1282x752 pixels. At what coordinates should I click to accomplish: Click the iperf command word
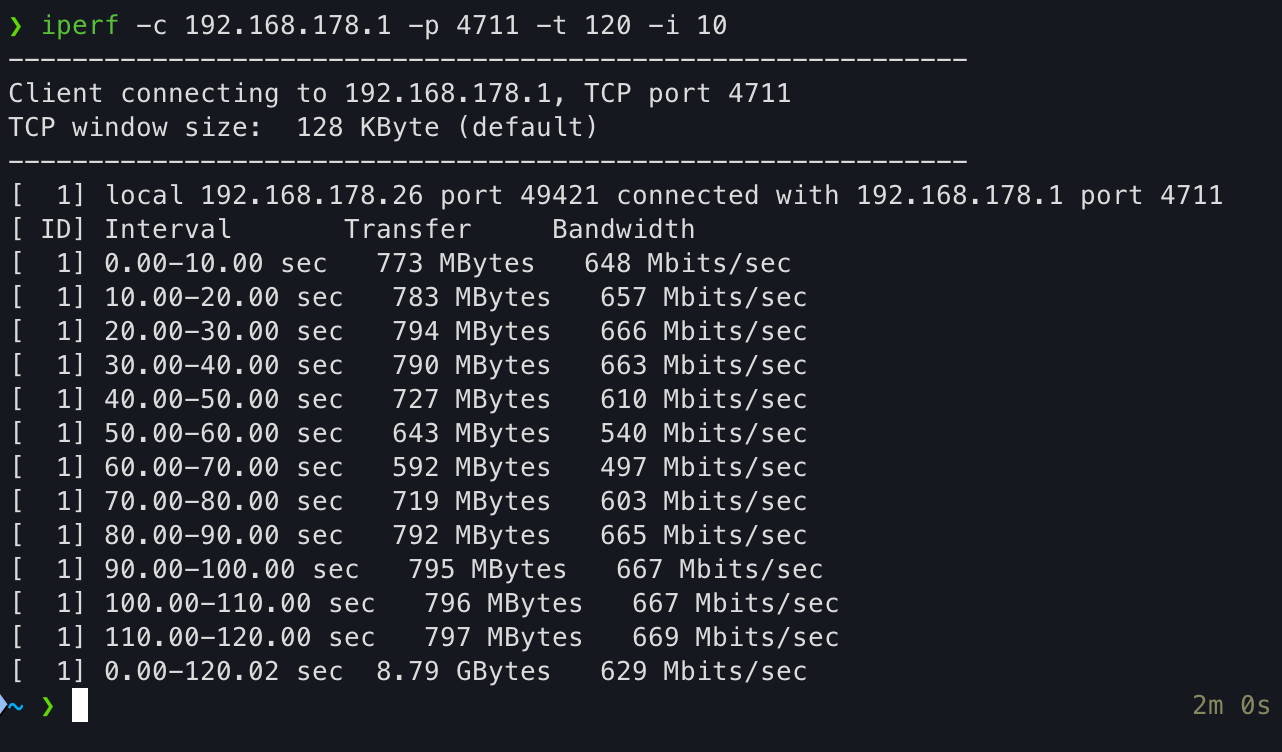pyautogui.click(x=80, y=26)
